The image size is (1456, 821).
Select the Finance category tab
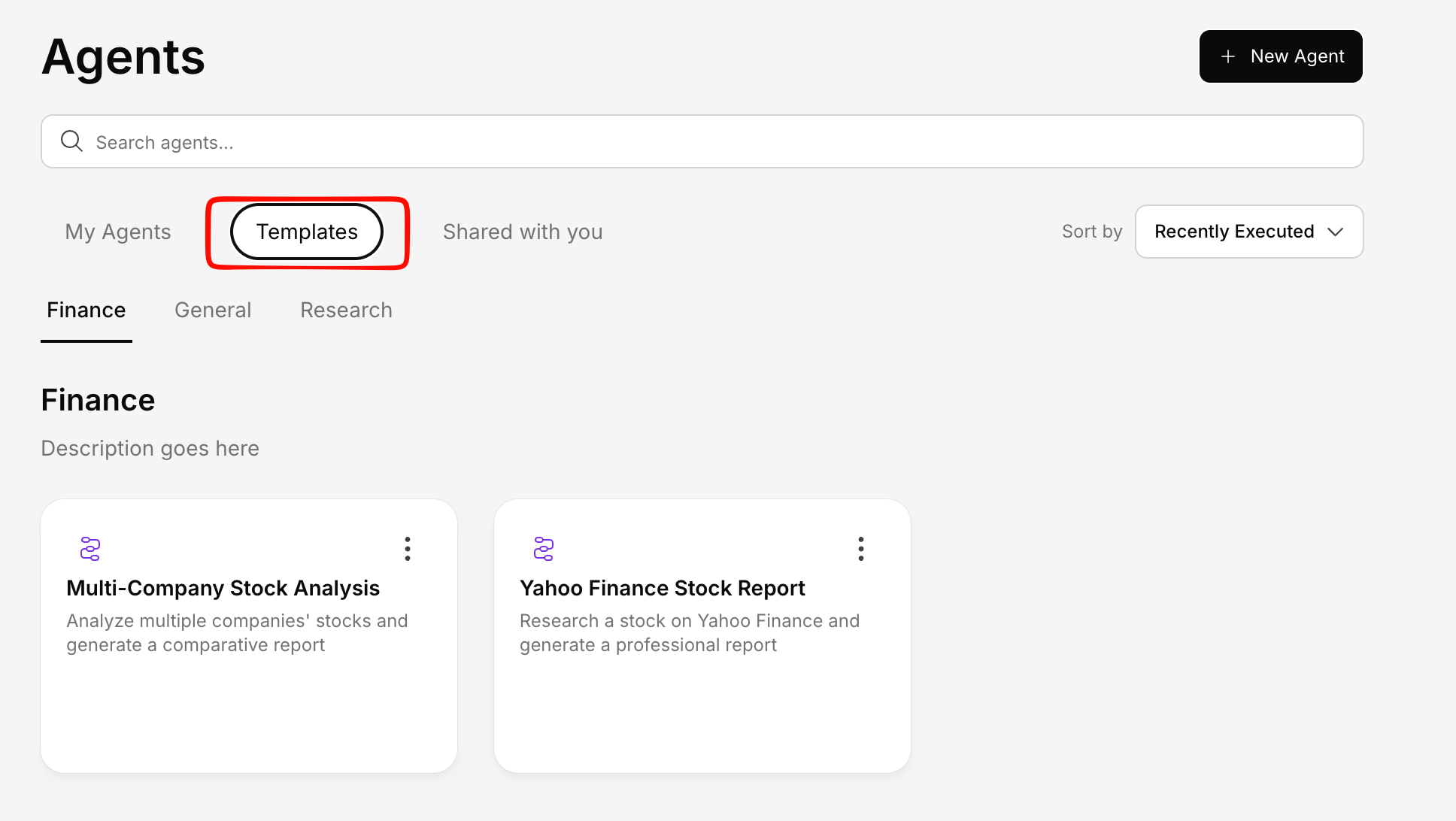[x=86, y=311]
